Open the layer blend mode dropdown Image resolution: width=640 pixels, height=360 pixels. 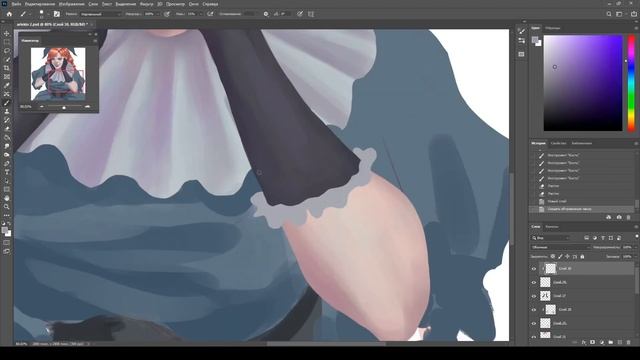pyautogui.click(x=560, y=247)
